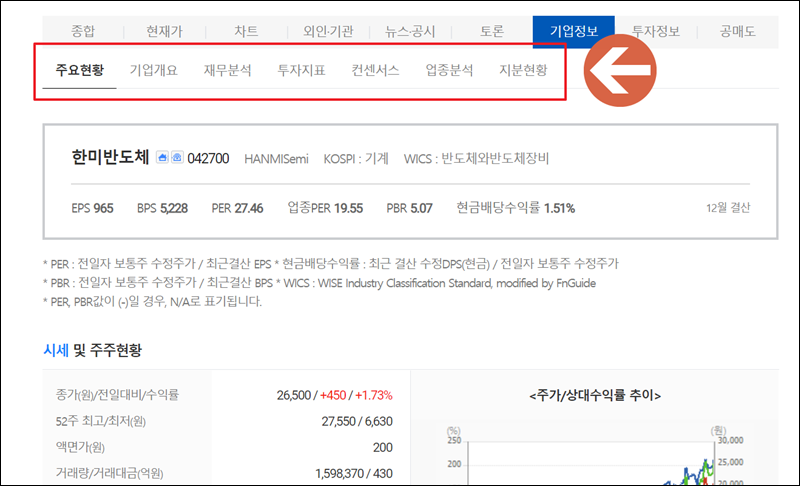
Task: Click the closing price 26,500 value
Action: tap(294, 395)
